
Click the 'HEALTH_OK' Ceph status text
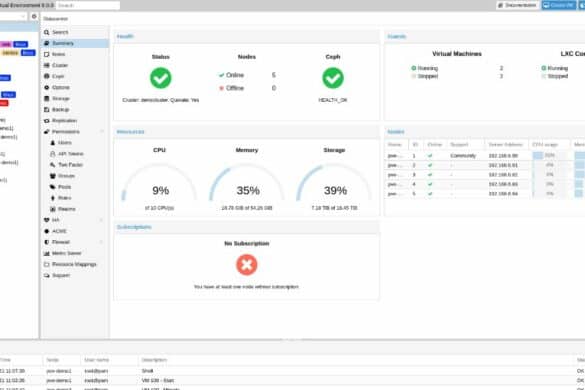tap(333, 100)
